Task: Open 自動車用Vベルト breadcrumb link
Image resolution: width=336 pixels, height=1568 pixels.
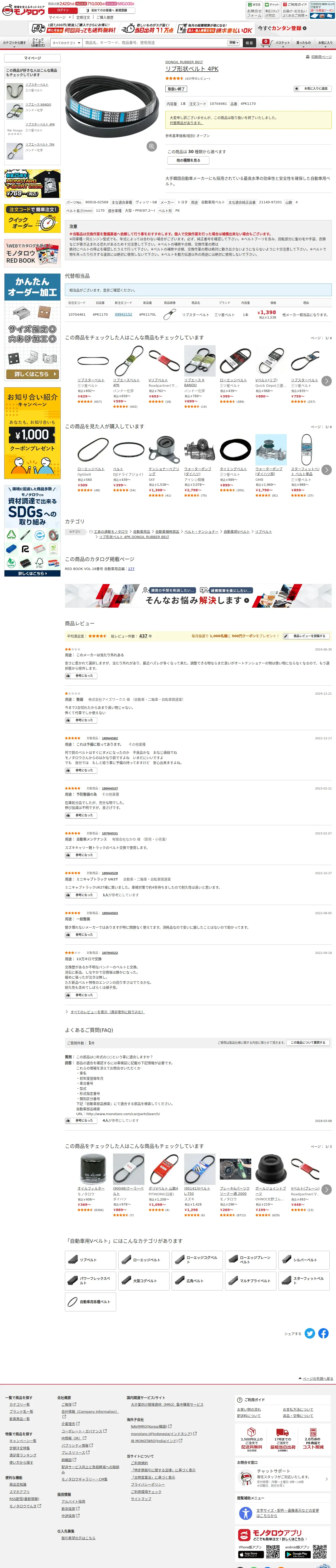Action: (x=237, y=531)
